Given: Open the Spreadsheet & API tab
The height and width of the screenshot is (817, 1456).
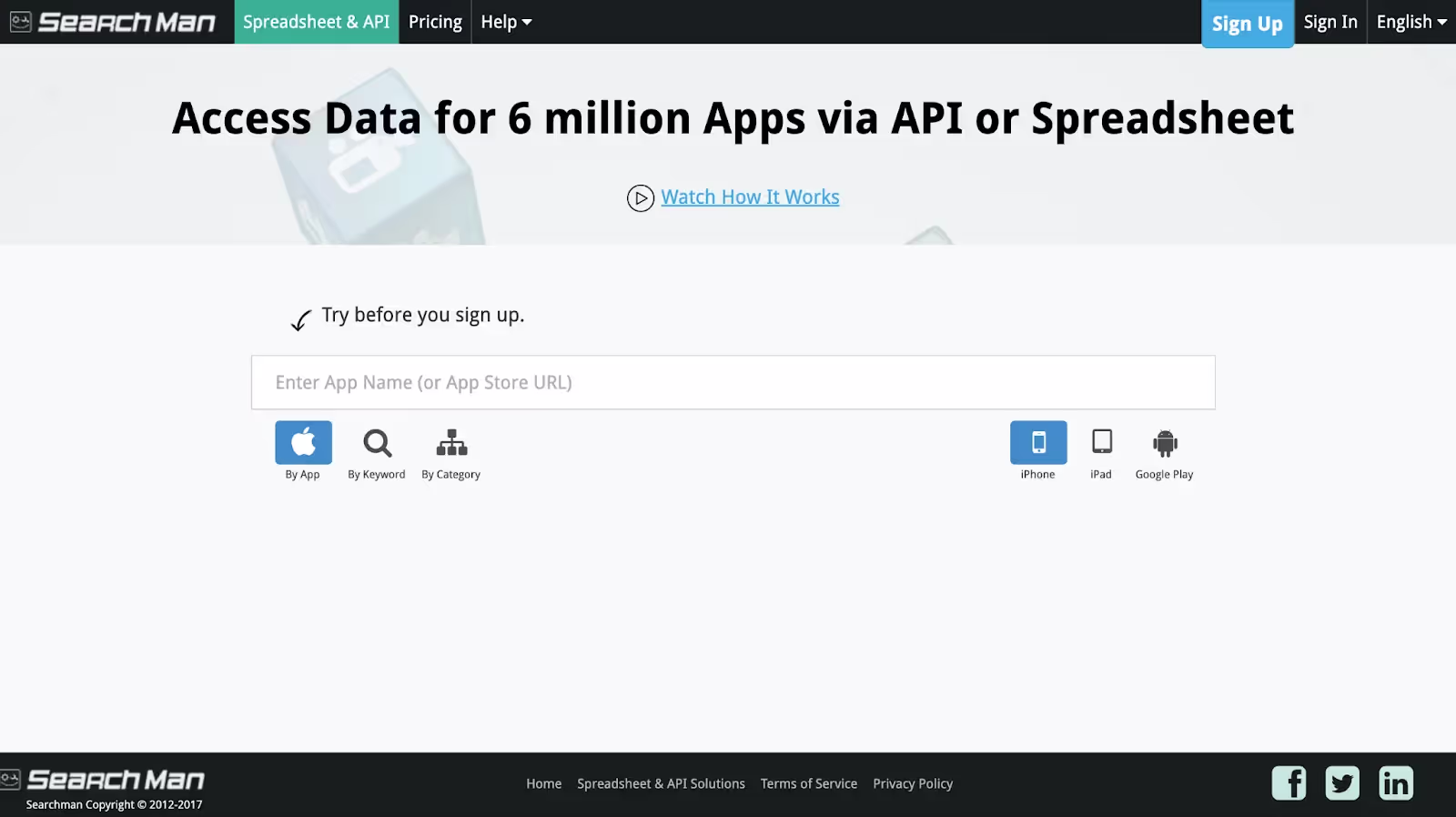Looking at the screenshot, I should pos(317,22).
